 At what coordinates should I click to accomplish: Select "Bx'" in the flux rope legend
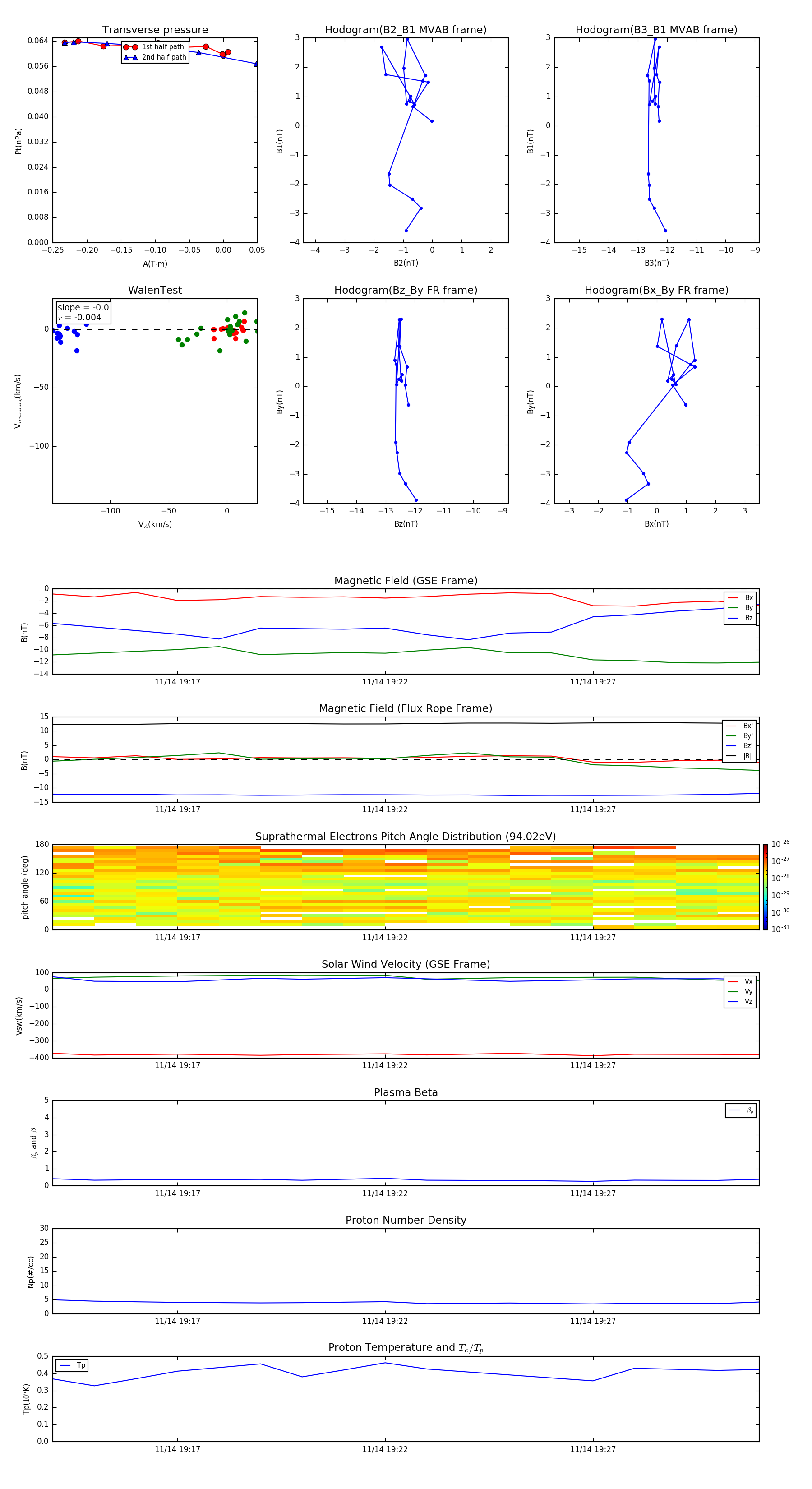(x=740, y=726)
